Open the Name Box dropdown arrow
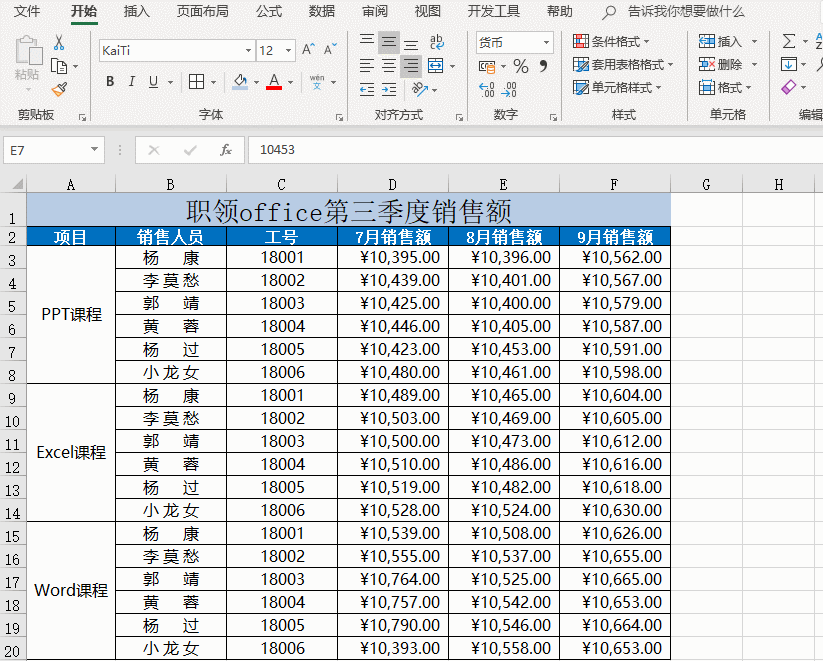 coord(95,150)
